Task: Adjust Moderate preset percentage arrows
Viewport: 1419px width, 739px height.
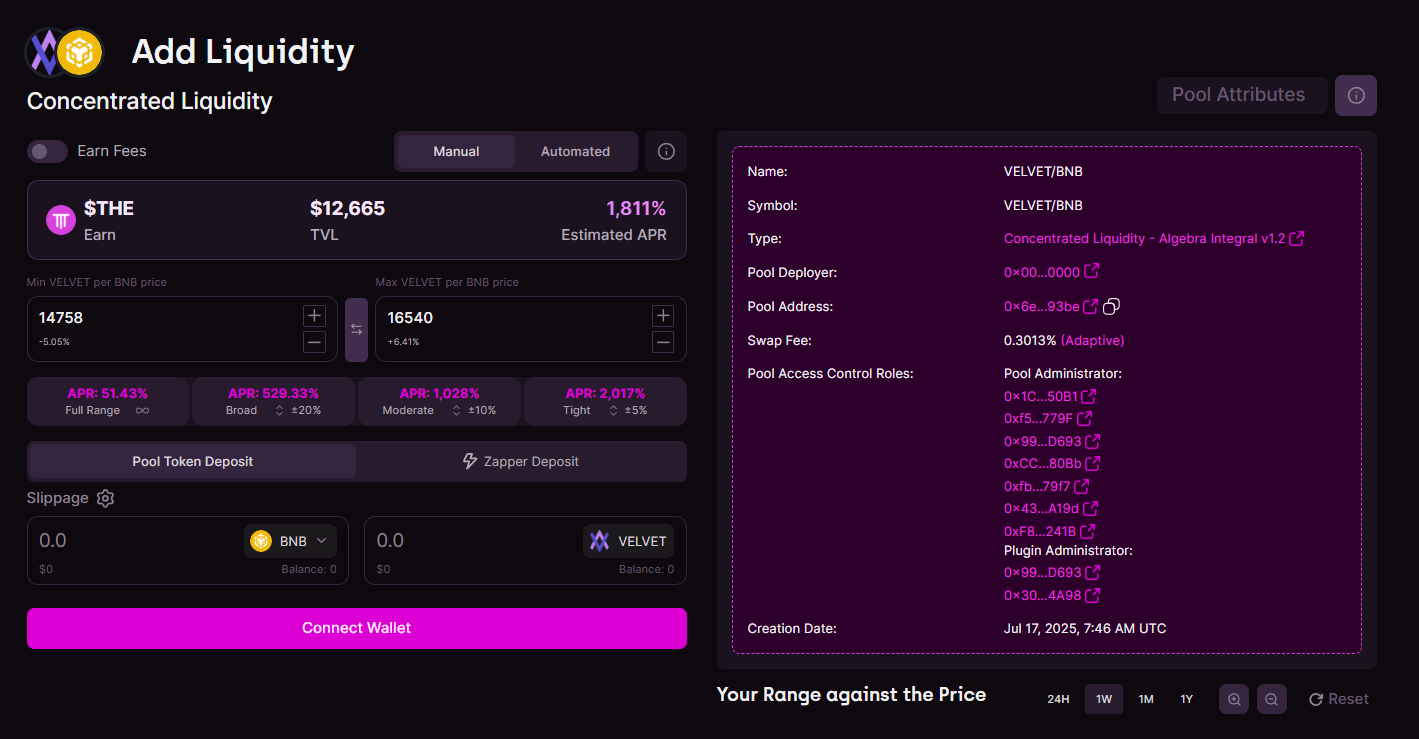Action: pos(457,410)
